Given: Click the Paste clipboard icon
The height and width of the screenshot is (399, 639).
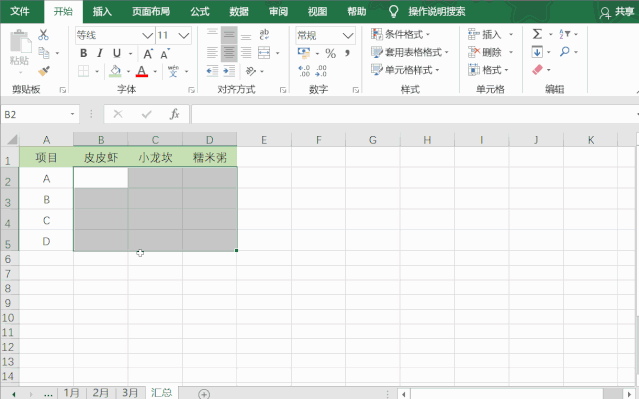Looking at the screenshot, I should (x=20, y=42).
